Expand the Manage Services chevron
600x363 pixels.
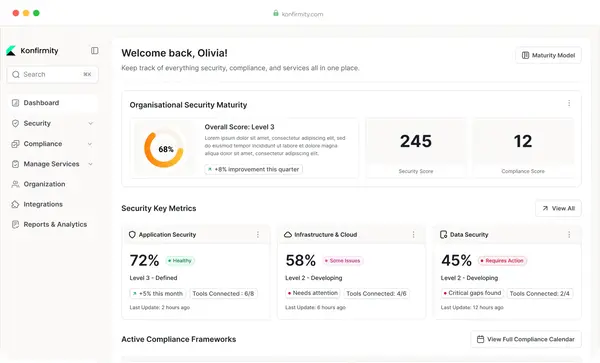(90, 164)
